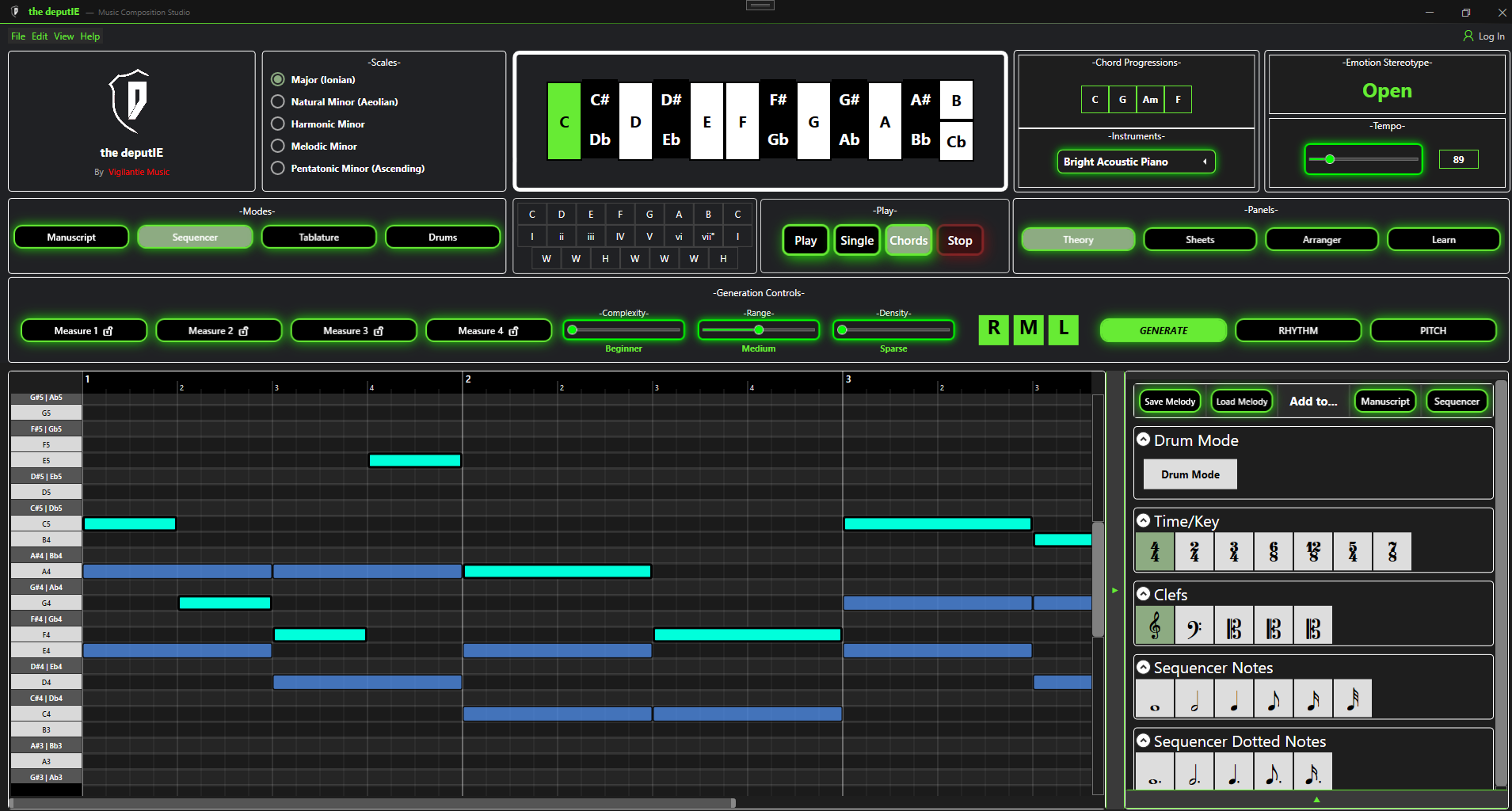Select the bass clef
Viewport: 1512px width, 811px height.
[x=1194, y=626]
